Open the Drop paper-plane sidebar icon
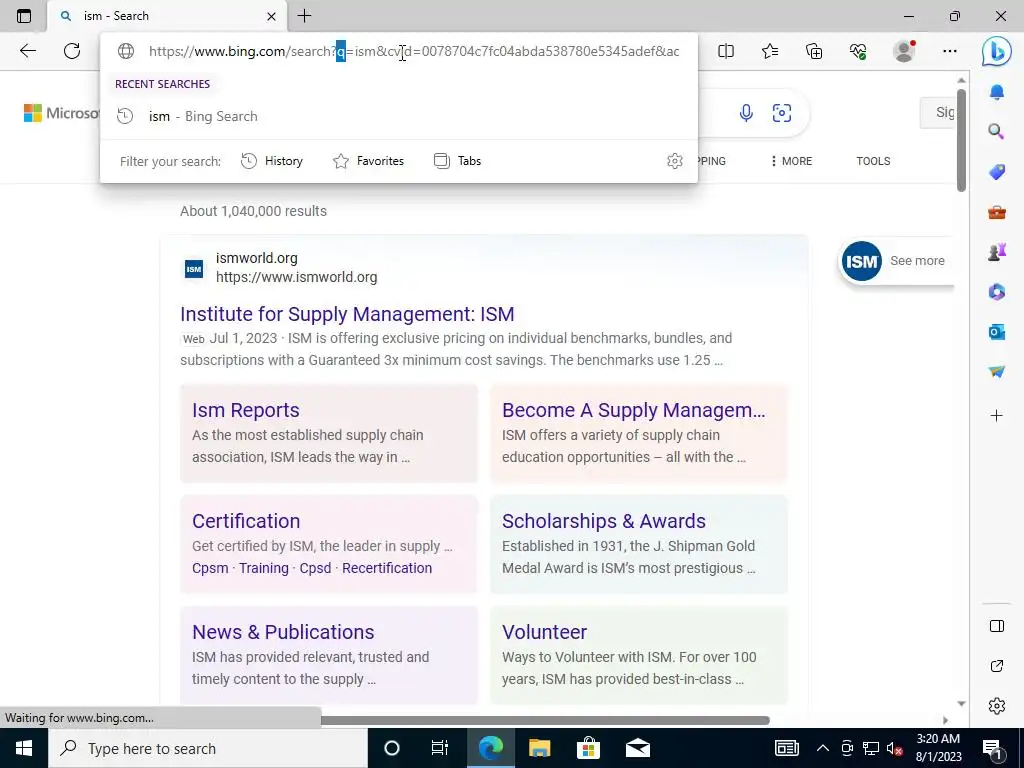The width and height of the screenshot is (1024, 768). [x=997, y=372]
